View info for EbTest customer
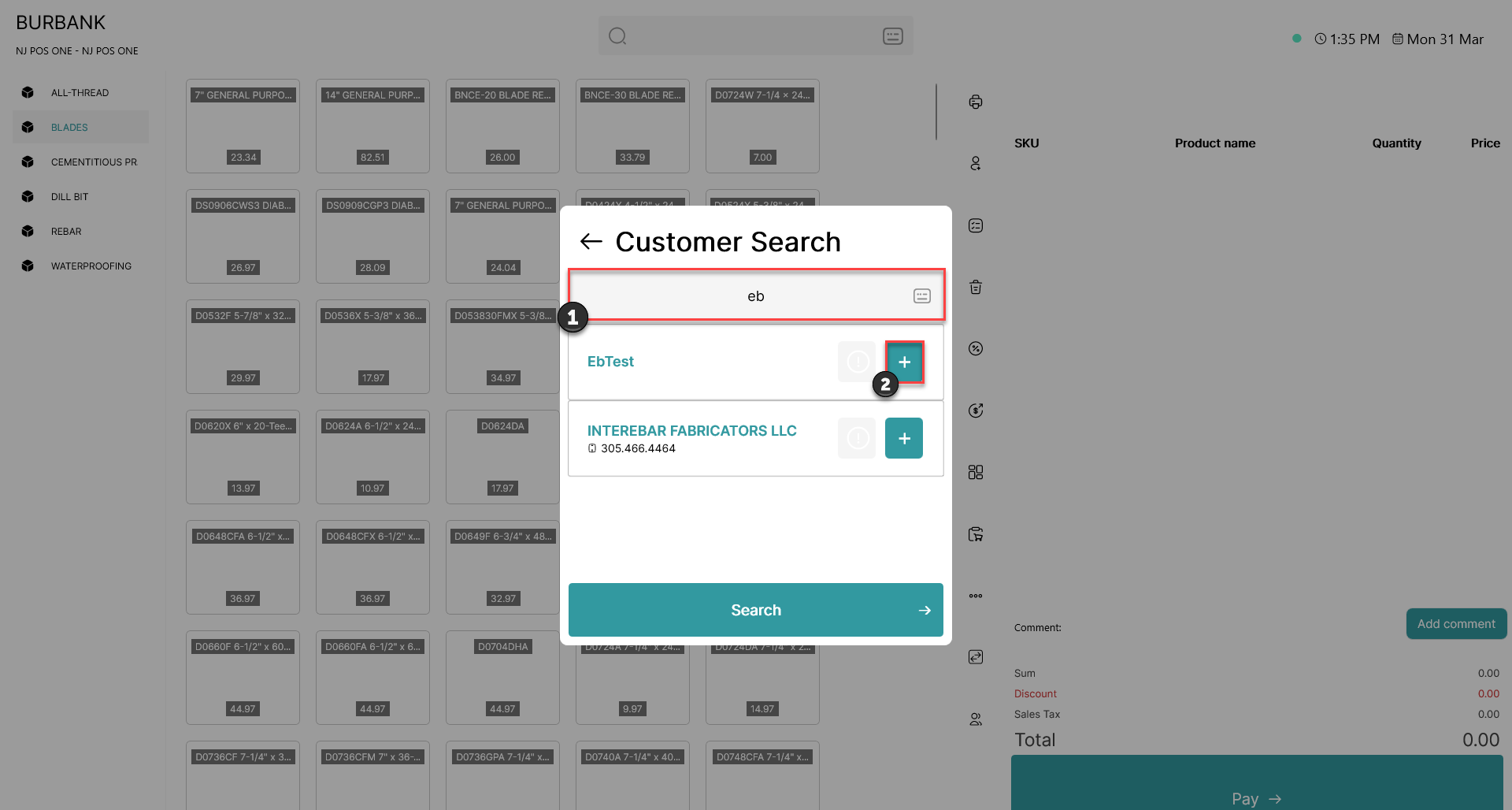 coord(857,362)
